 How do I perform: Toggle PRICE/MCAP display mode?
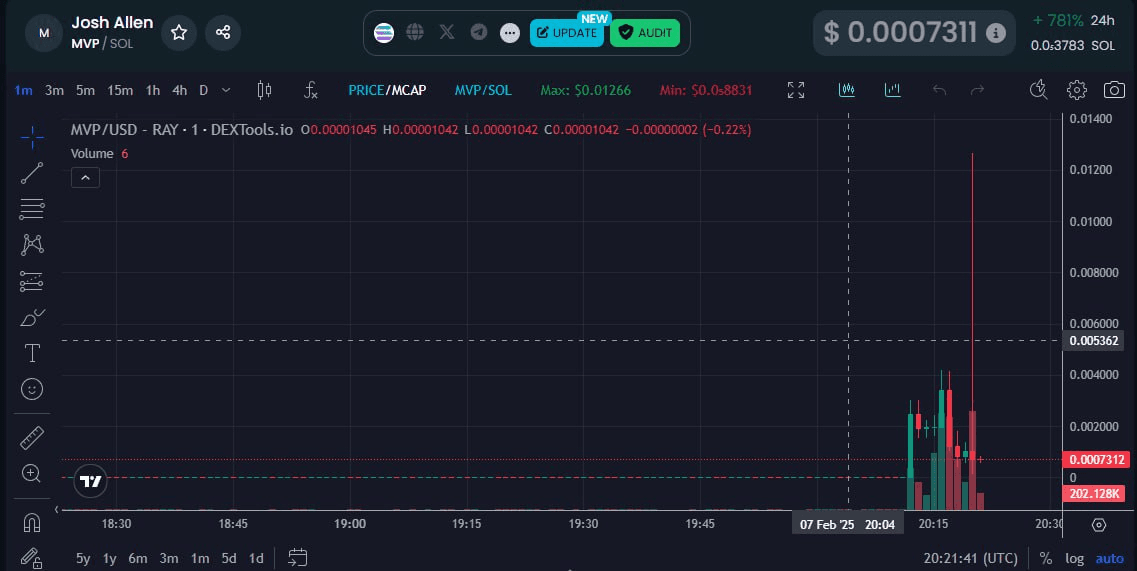click(x=387, y=91)
